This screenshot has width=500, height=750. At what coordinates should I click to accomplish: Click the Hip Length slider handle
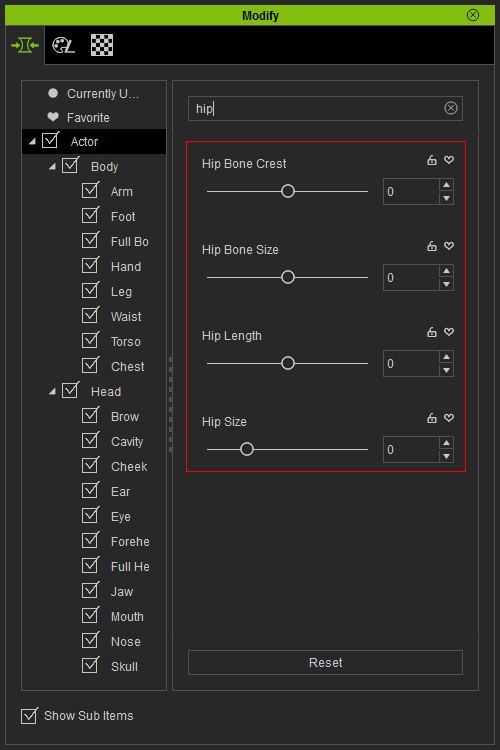pyautogui.click(x=288, y=364)
